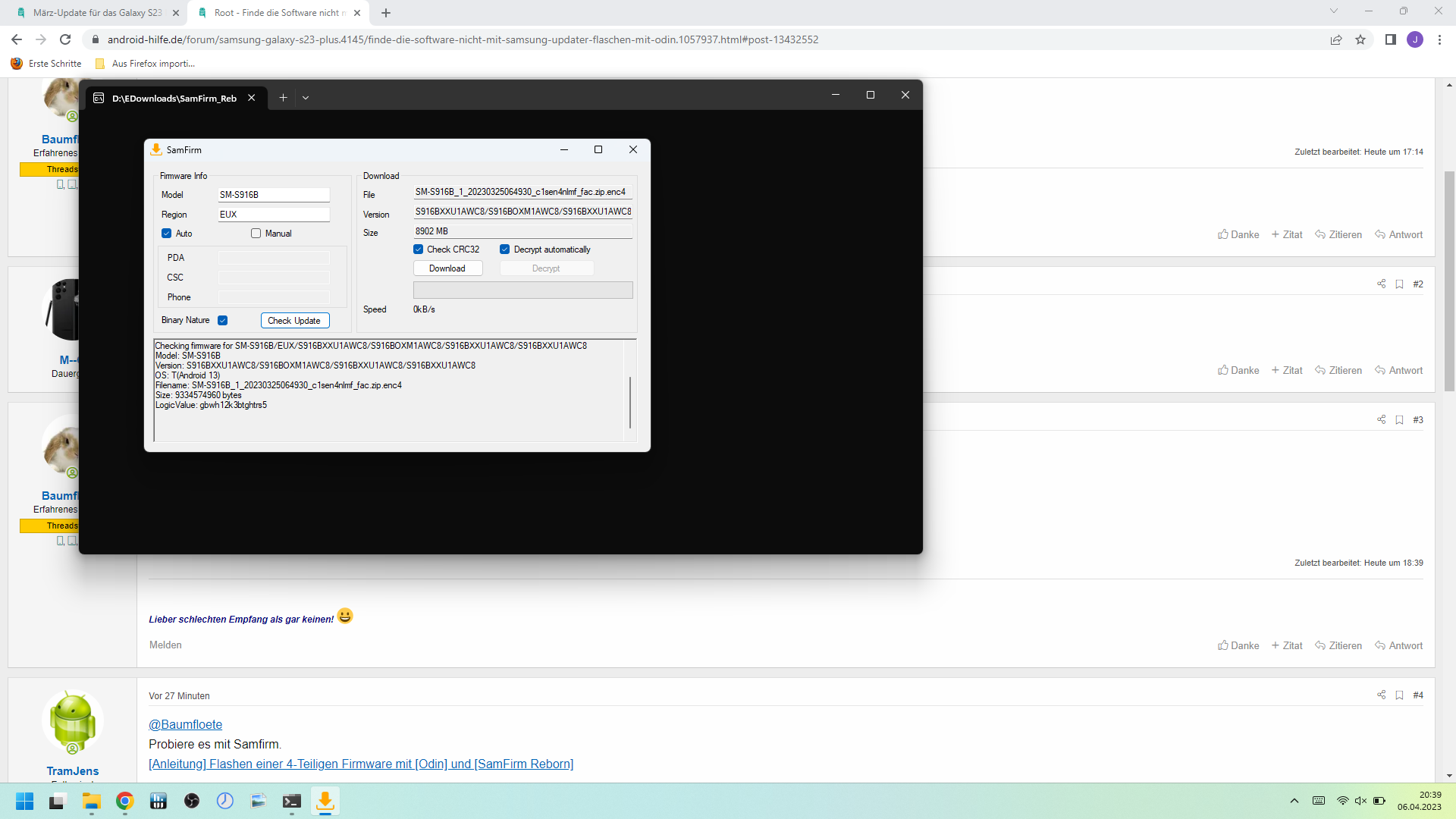The width and height of the screenshot is (1456, 819).
Task: Click the Check Update button
Action: pyautogui.click(x=294, y=321)
